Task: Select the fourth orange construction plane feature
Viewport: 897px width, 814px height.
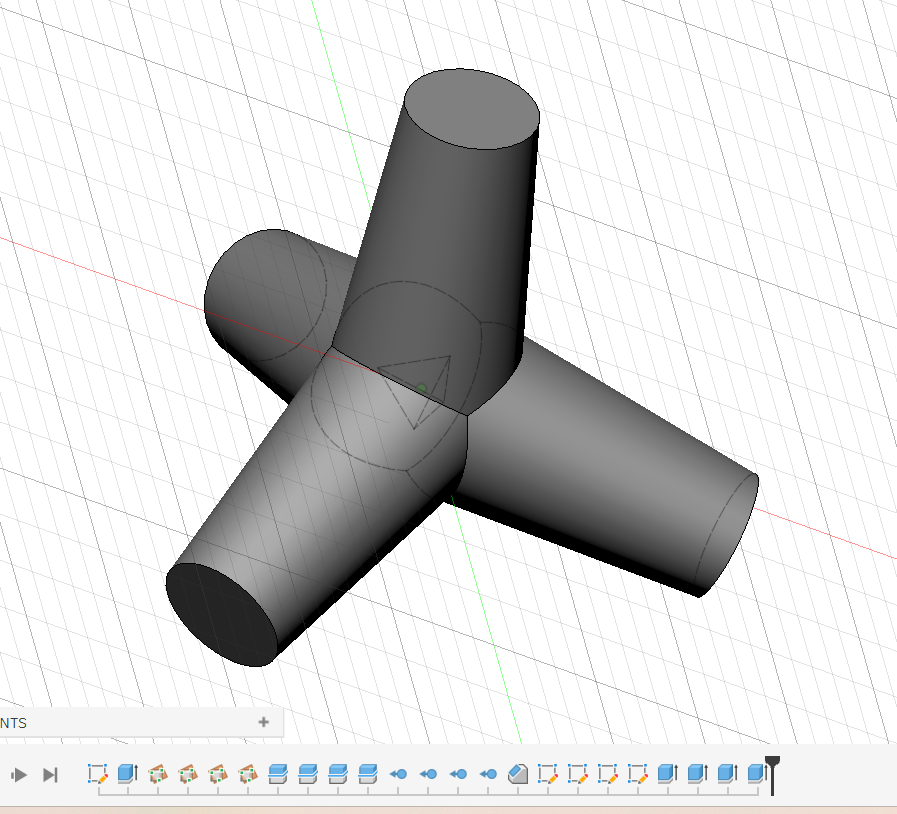Action: (248, 774)
